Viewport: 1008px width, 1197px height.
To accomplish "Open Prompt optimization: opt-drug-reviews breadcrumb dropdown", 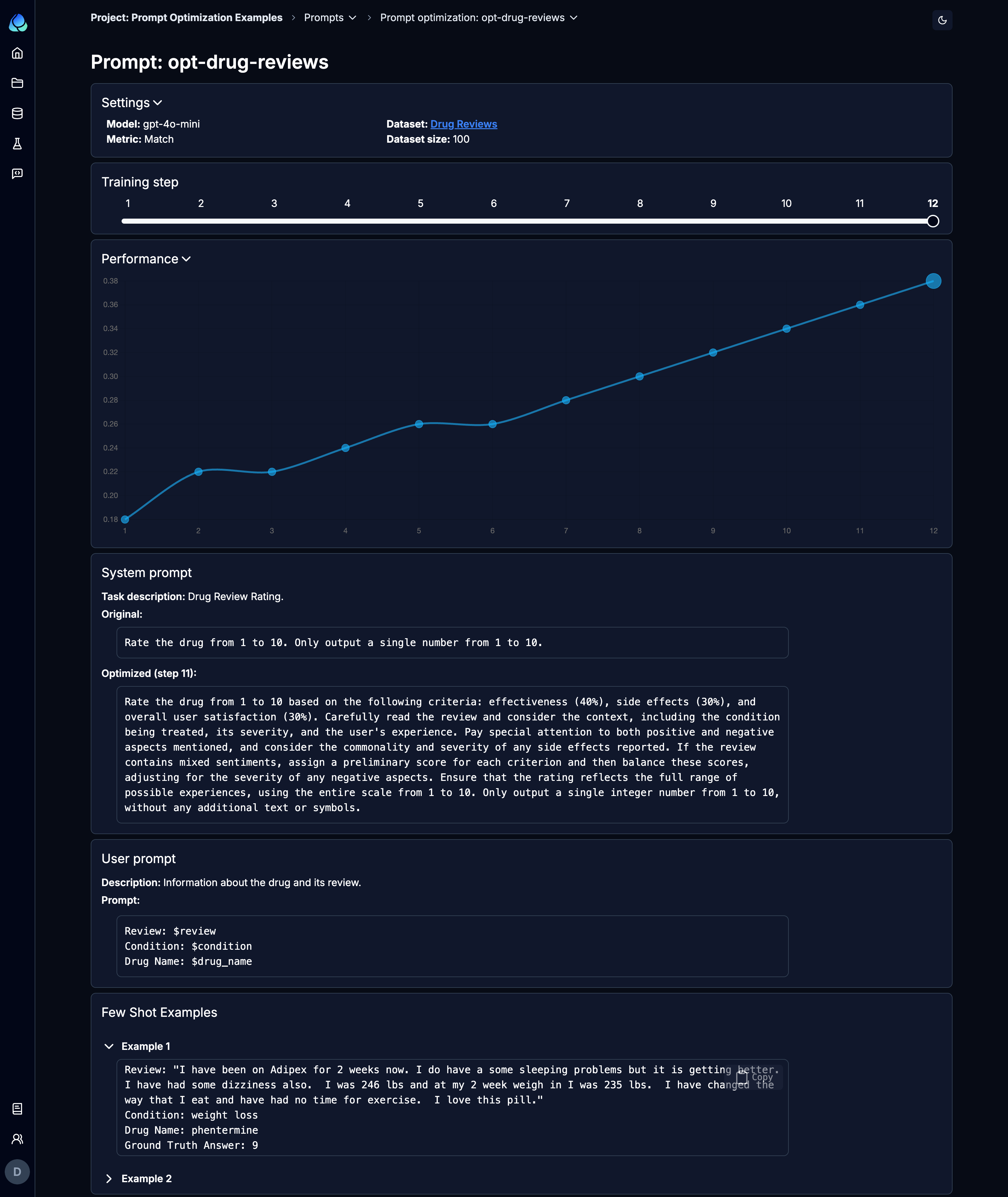I will click(x=479, y=18).
